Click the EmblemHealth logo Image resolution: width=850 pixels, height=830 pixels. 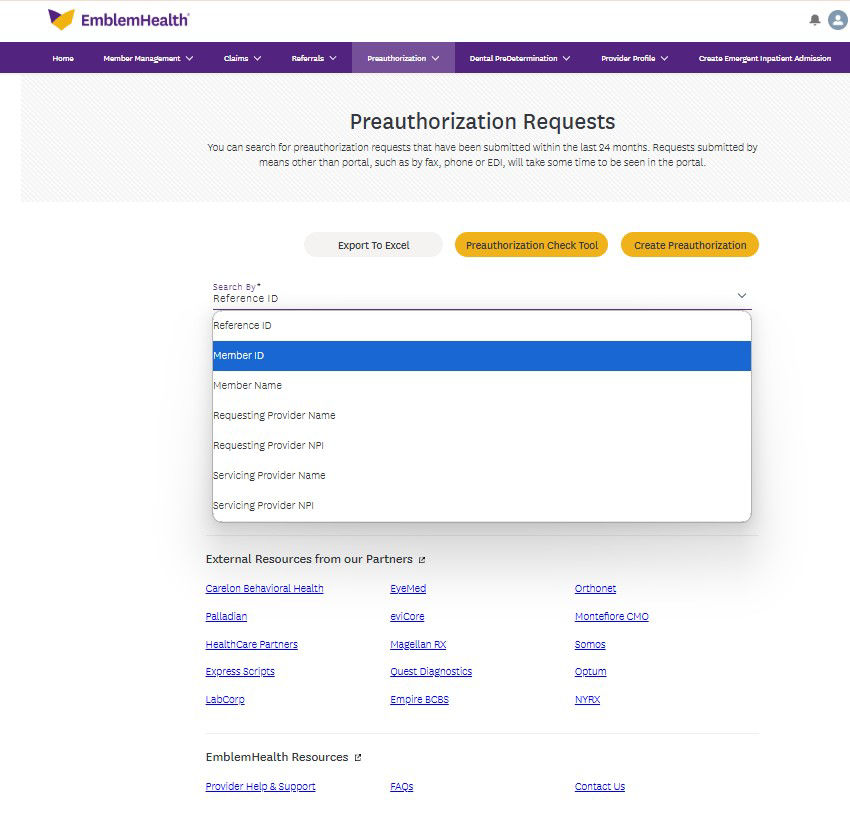tap(119, 20)
